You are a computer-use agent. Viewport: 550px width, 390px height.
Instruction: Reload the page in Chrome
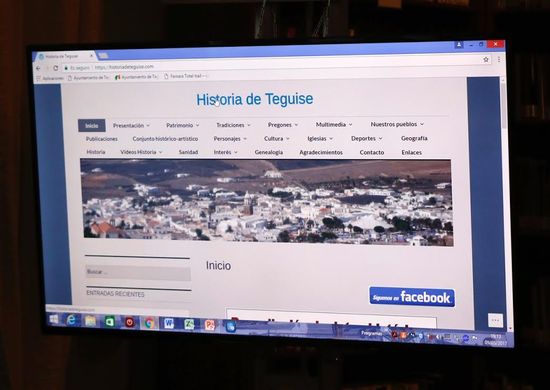[x=56, y=68]
